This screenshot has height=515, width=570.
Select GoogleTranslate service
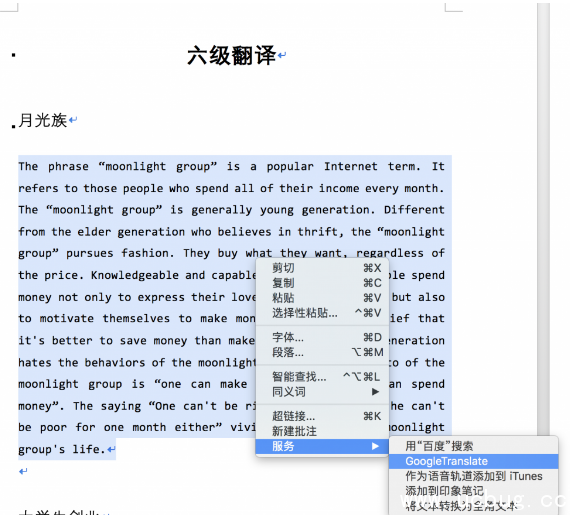tap(473, 461)
